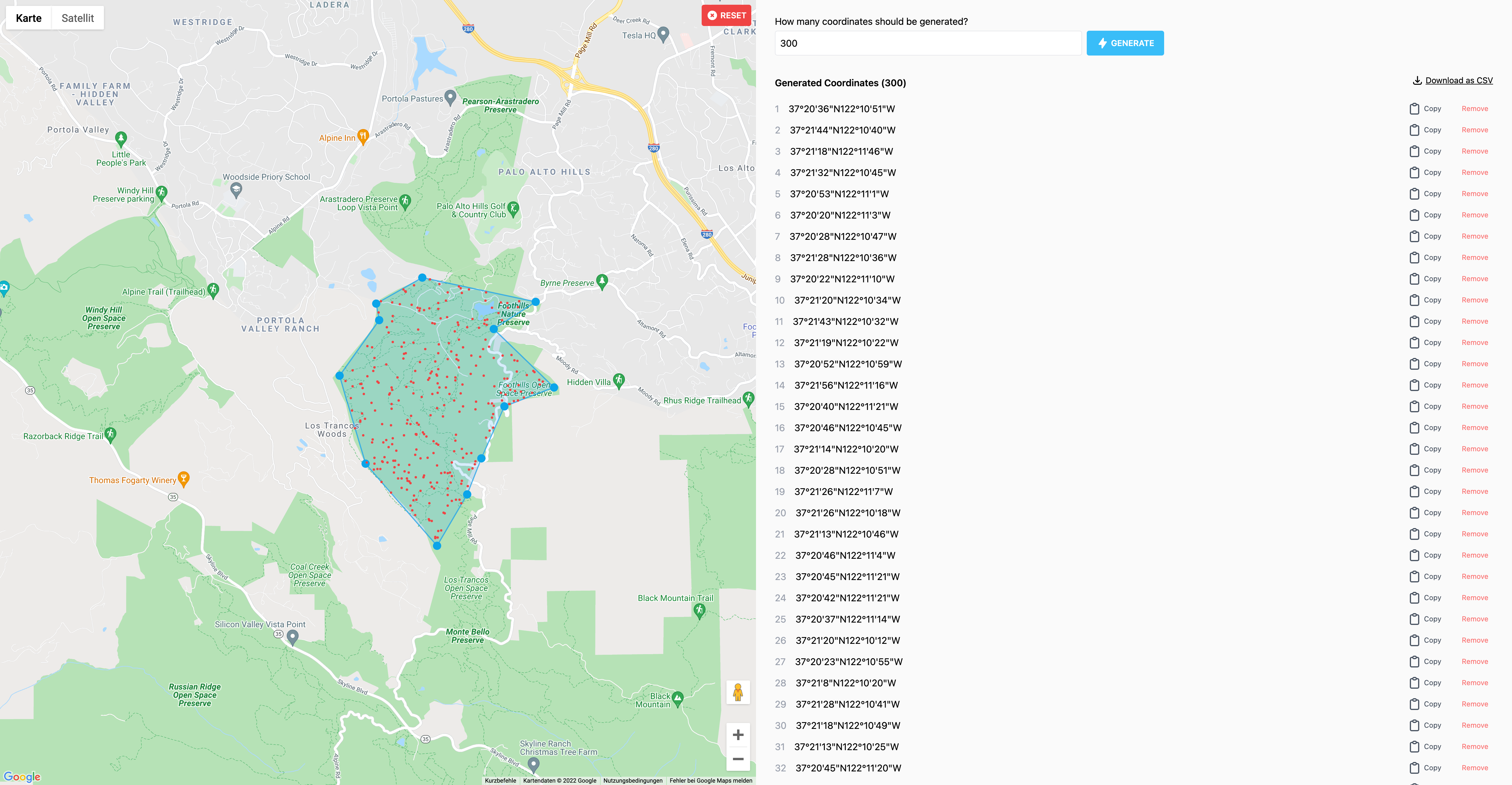Zoom in with the plus button

[x=738, y=734]
